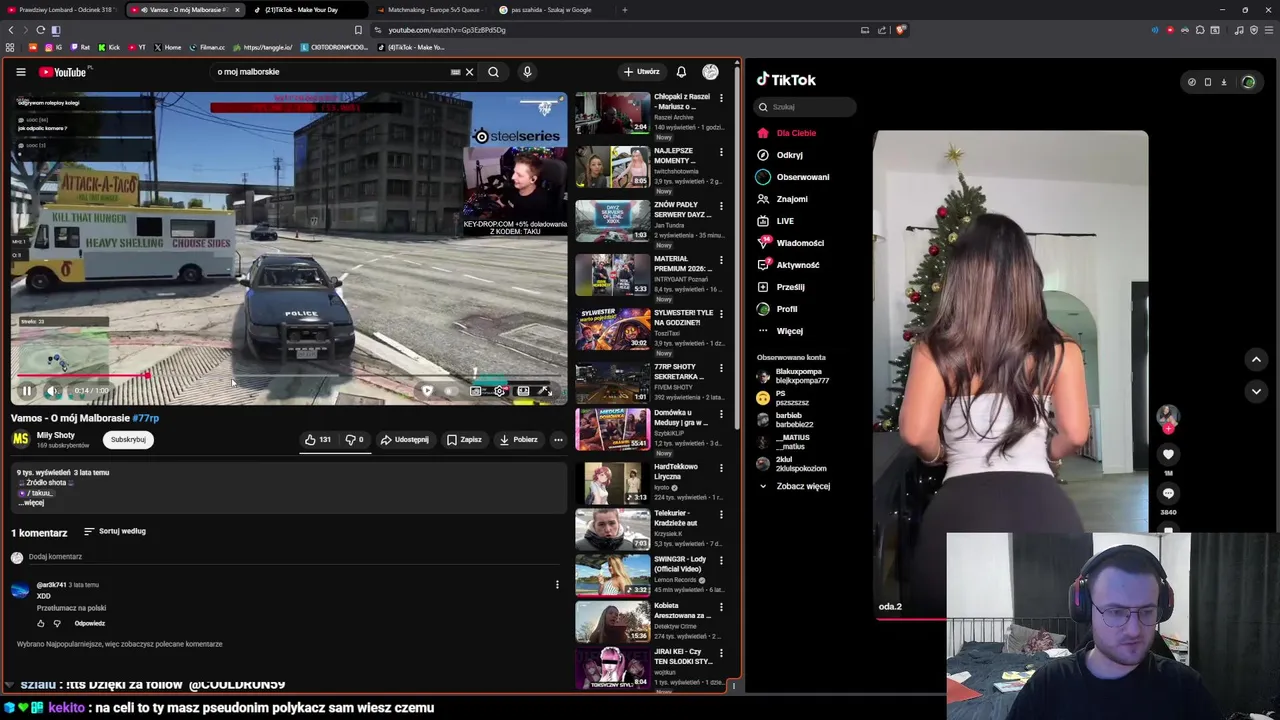Open the Filman.cc bookmark
This screenshot has width=1280, height=720.
pyautogui.click(x=207, y=47)
